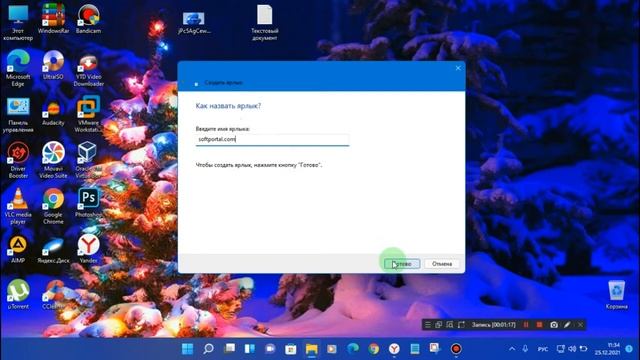This screenshot has width=640, height=360.
Task: Open the media player icon in taskbar
Action: (332, 349)
